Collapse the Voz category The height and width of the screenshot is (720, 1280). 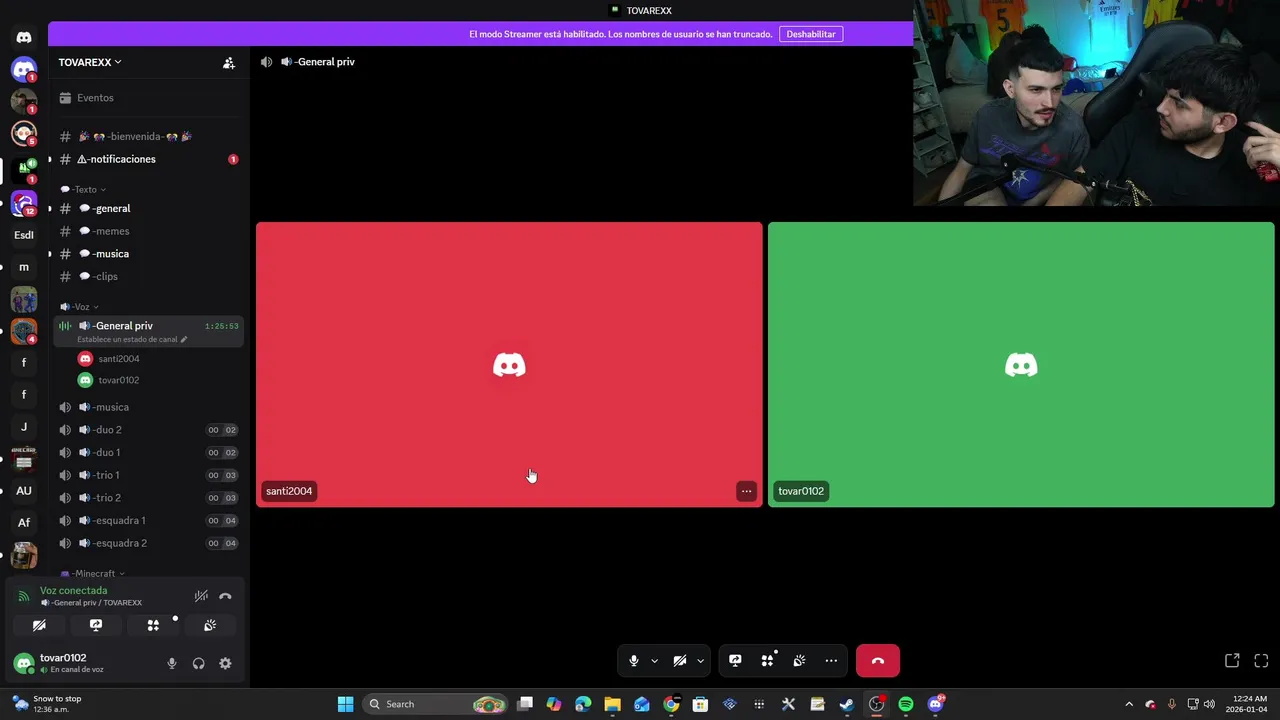pyautogui.click(x=80, y=307)
